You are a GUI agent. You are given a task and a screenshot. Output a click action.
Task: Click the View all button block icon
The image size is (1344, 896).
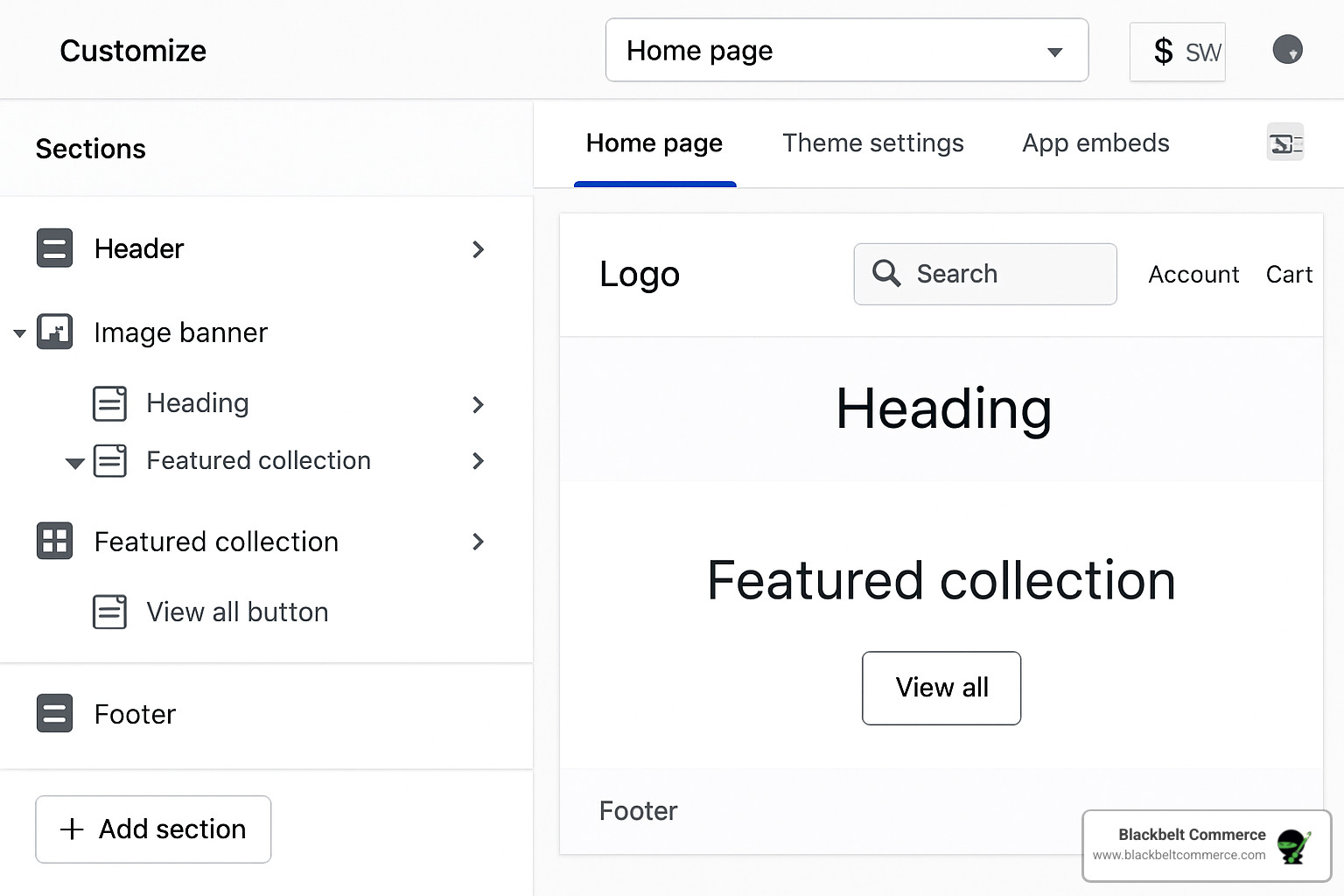(x=110, y=612)
